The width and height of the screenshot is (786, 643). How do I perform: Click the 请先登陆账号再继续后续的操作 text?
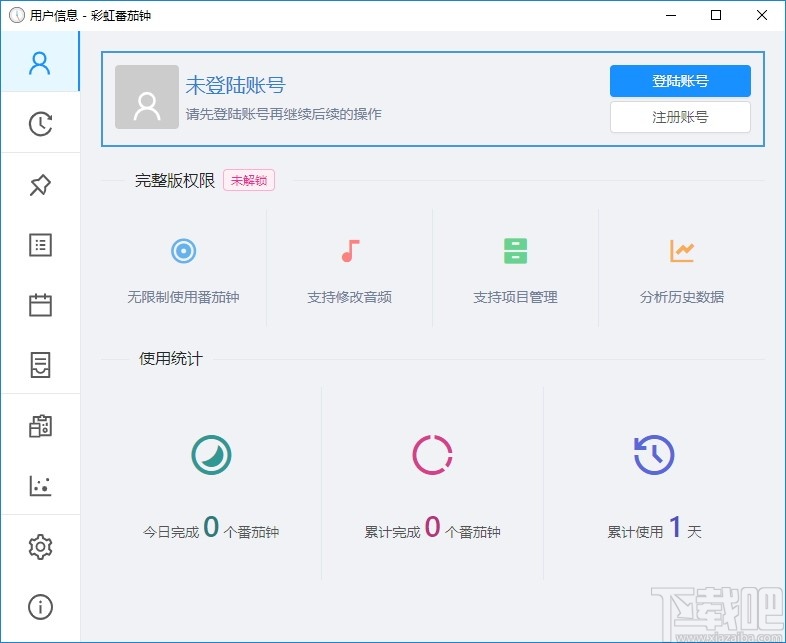point(284,114)
